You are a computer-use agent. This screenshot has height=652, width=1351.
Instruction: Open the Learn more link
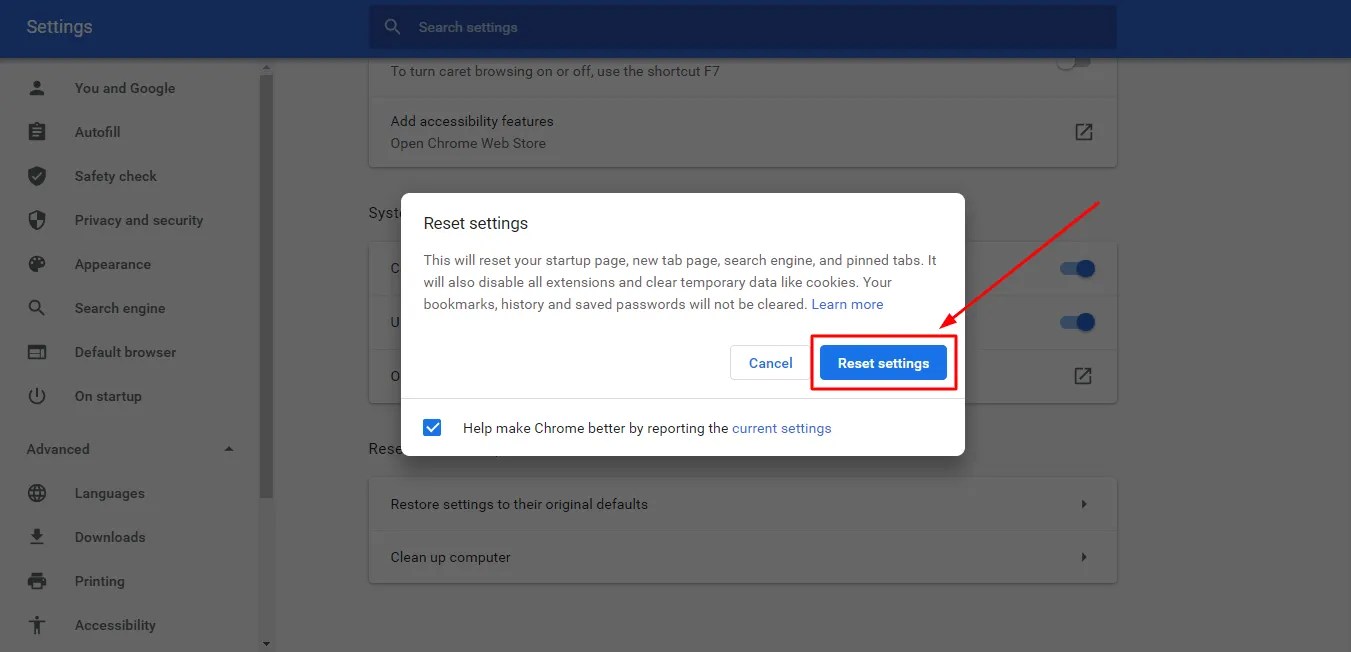pyautogui.click(x=847, y=304)
